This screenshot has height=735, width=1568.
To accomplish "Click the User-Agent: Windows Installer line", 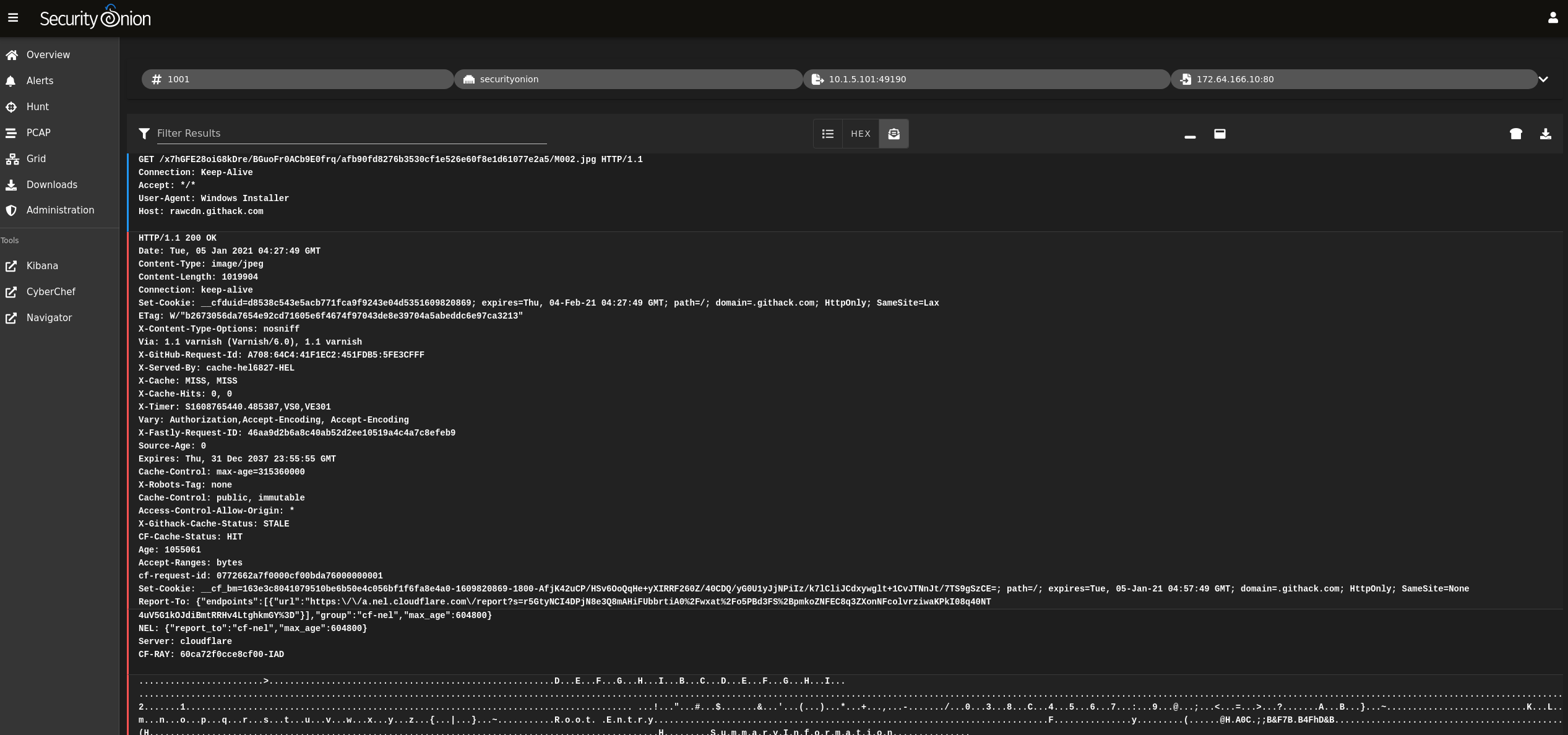I will pyautogui.click(x=213, y=199).
